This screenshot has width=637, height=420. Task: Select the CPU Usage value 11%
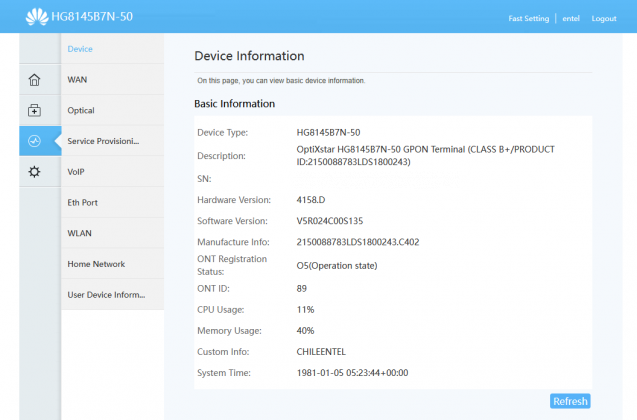pos(306,310)
